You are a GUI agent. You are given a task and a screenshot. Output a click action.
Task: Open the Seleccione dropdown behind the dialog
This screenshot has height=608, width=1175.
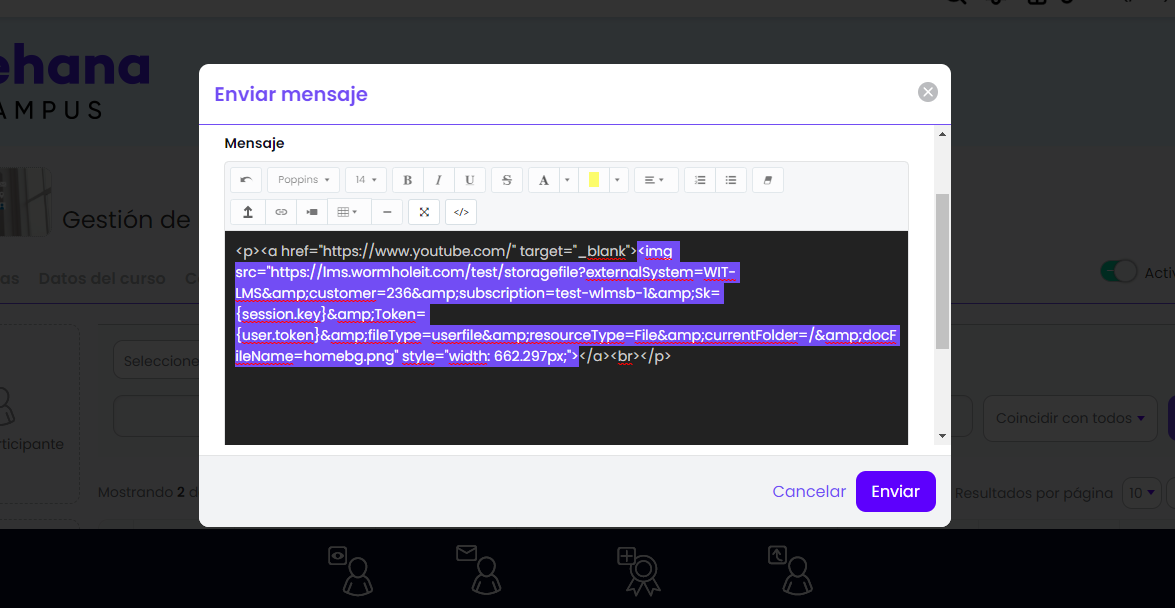click(x=156, y=361)
